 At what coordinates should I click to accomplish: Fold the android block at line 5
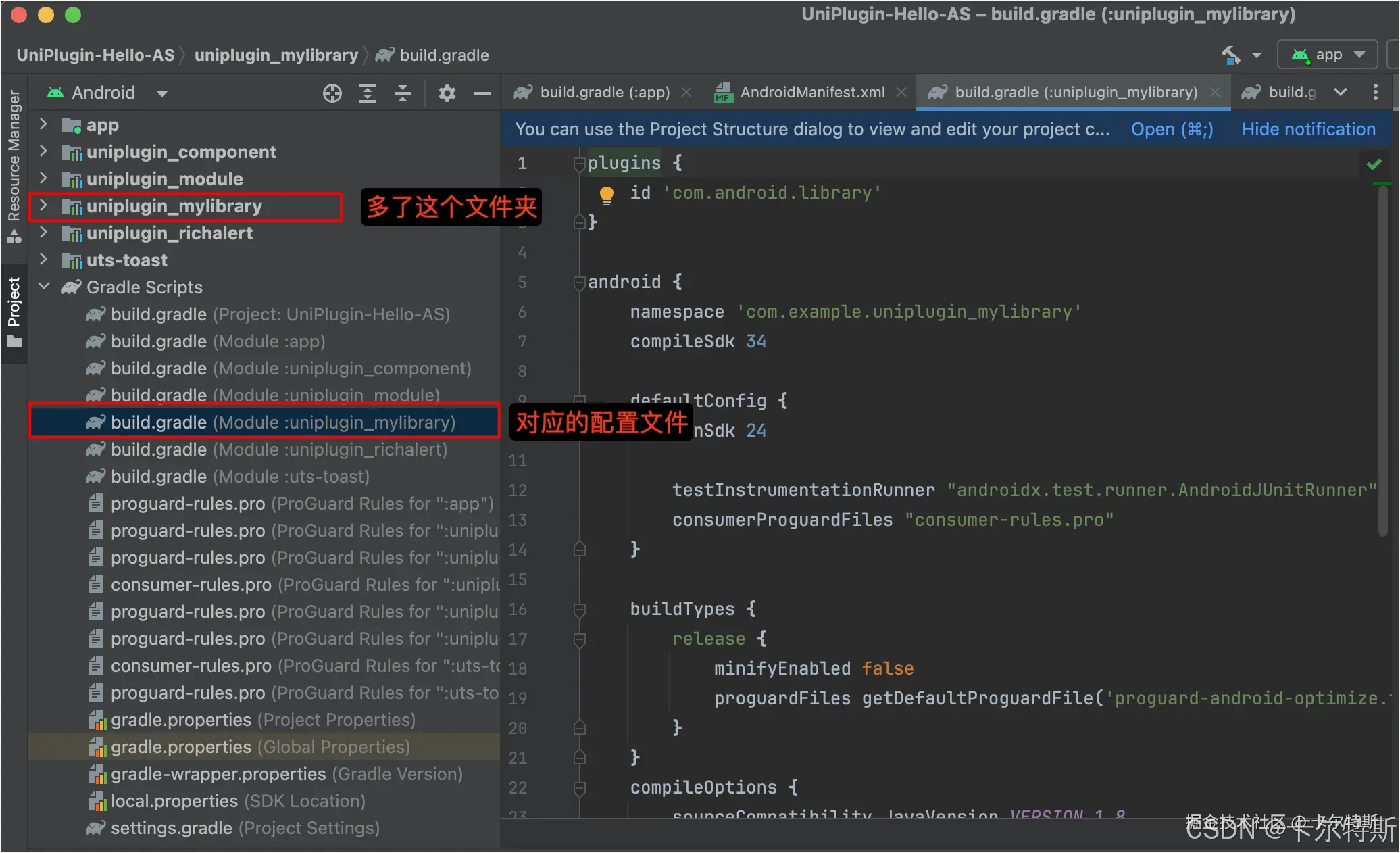click(x=579, y=283)
